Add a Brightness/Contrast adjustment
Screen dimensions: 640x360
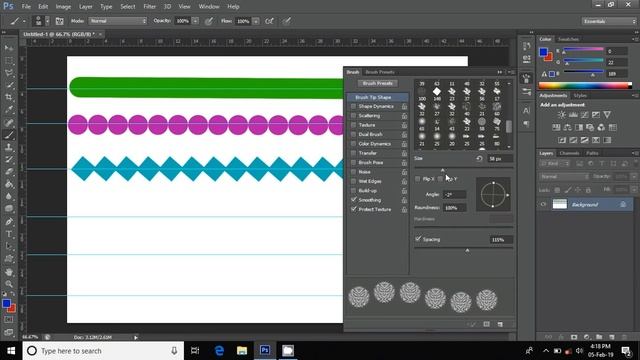(x=562, y=115)
